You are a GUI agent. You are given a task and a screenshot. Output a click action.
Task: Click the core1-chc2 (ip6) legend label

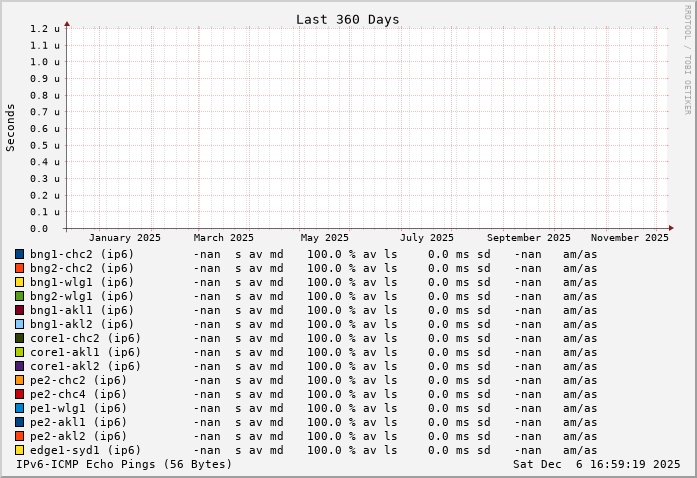85,338
